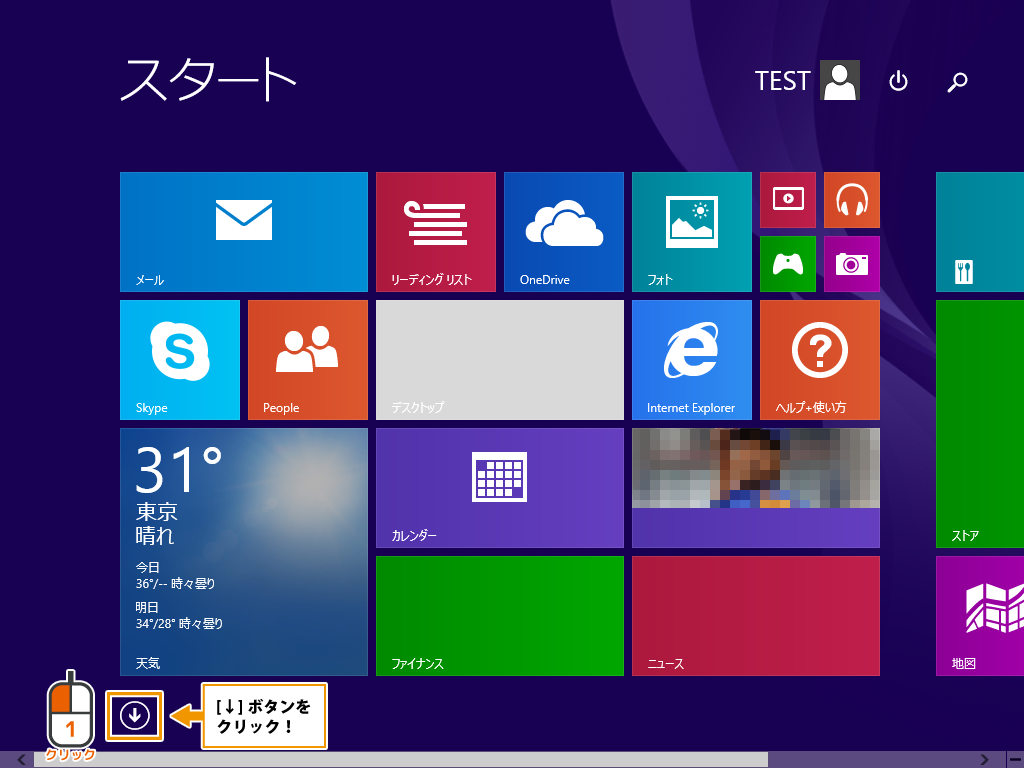Open the Tokyo weather tile
1024x768 pixels.
tap(244, 552)
